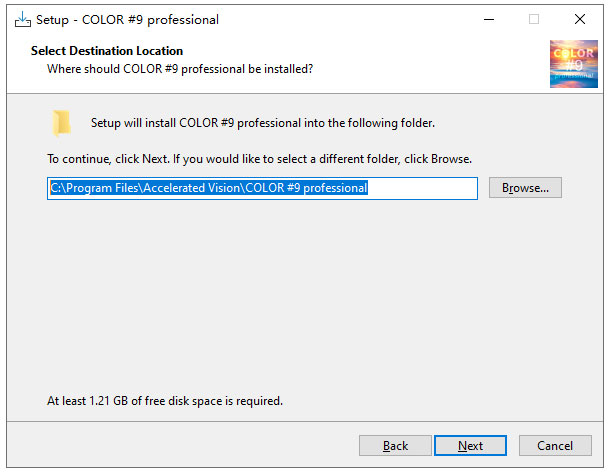Click the 'Setup - COLOR #9 professional' window title
Screen dimensions: 612x473
click(x=127, y=20)
